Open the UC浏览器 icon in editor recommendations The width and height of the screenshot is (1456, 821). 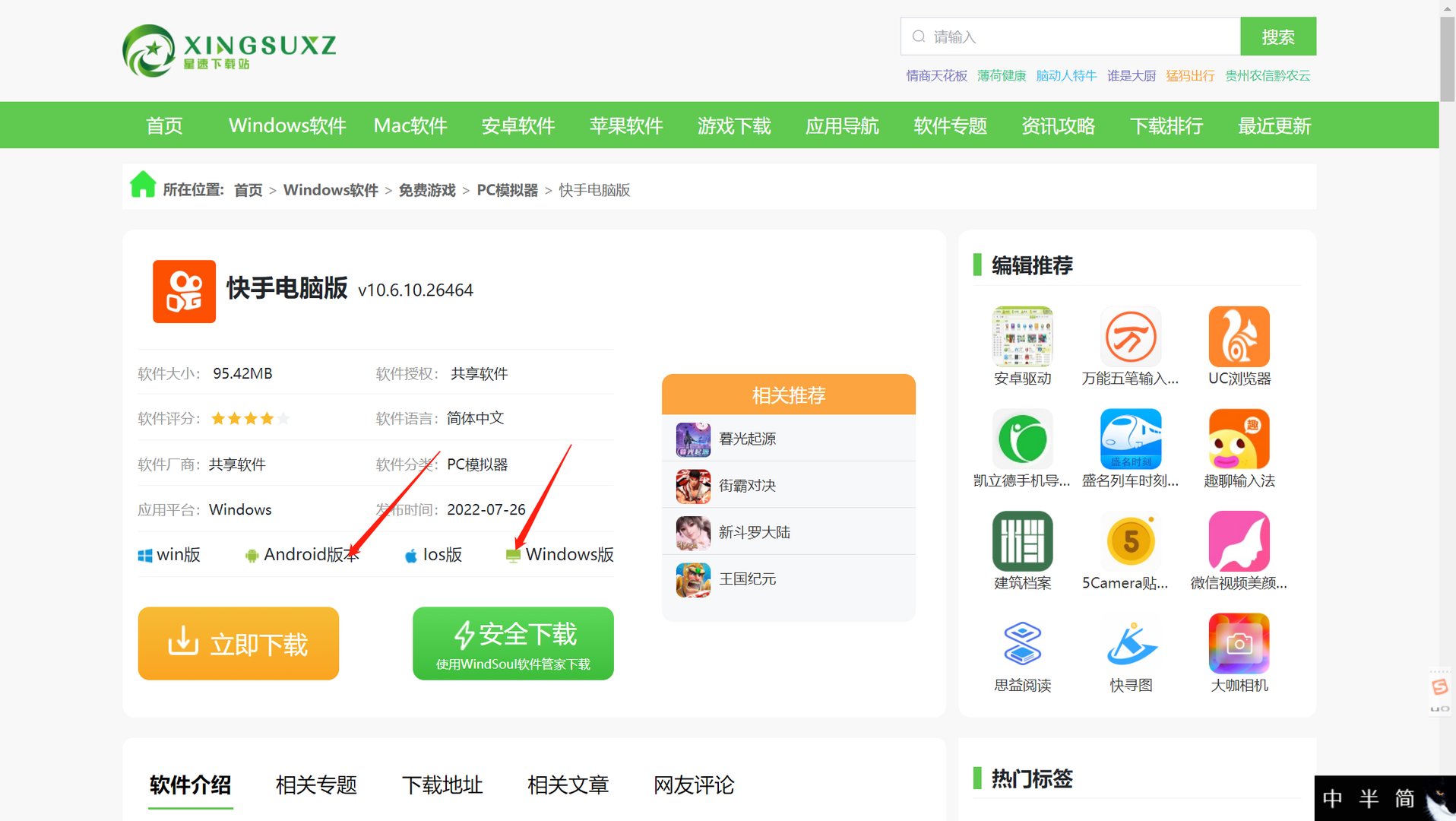[x=1239, y=336]
